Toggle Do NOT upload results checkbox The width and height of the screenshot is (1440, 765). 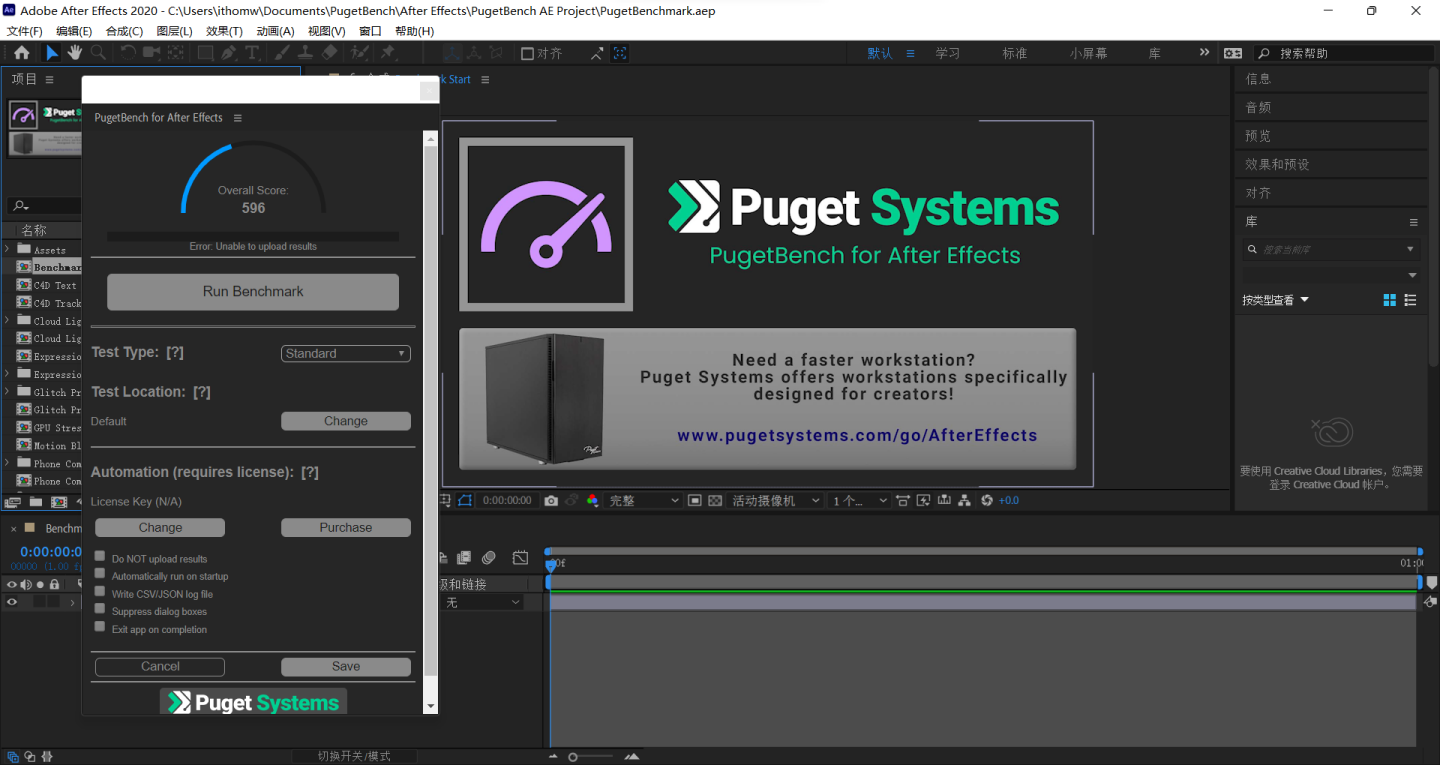click(100, 556)
